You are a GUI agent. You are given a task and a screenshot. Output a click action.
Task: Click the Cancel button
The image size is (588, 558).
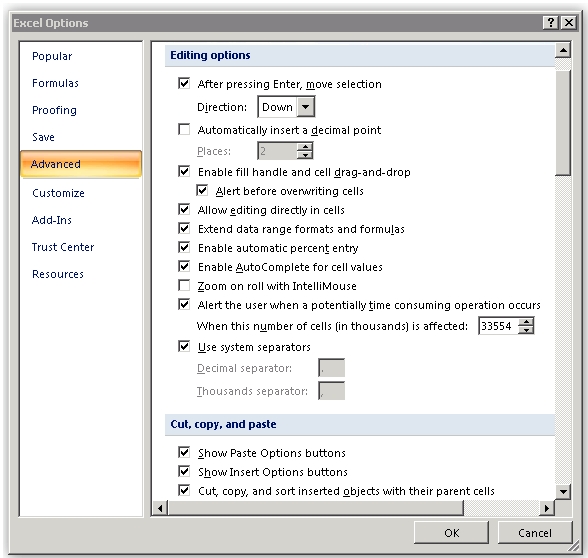pyautogui.click(x=535, y=533)
